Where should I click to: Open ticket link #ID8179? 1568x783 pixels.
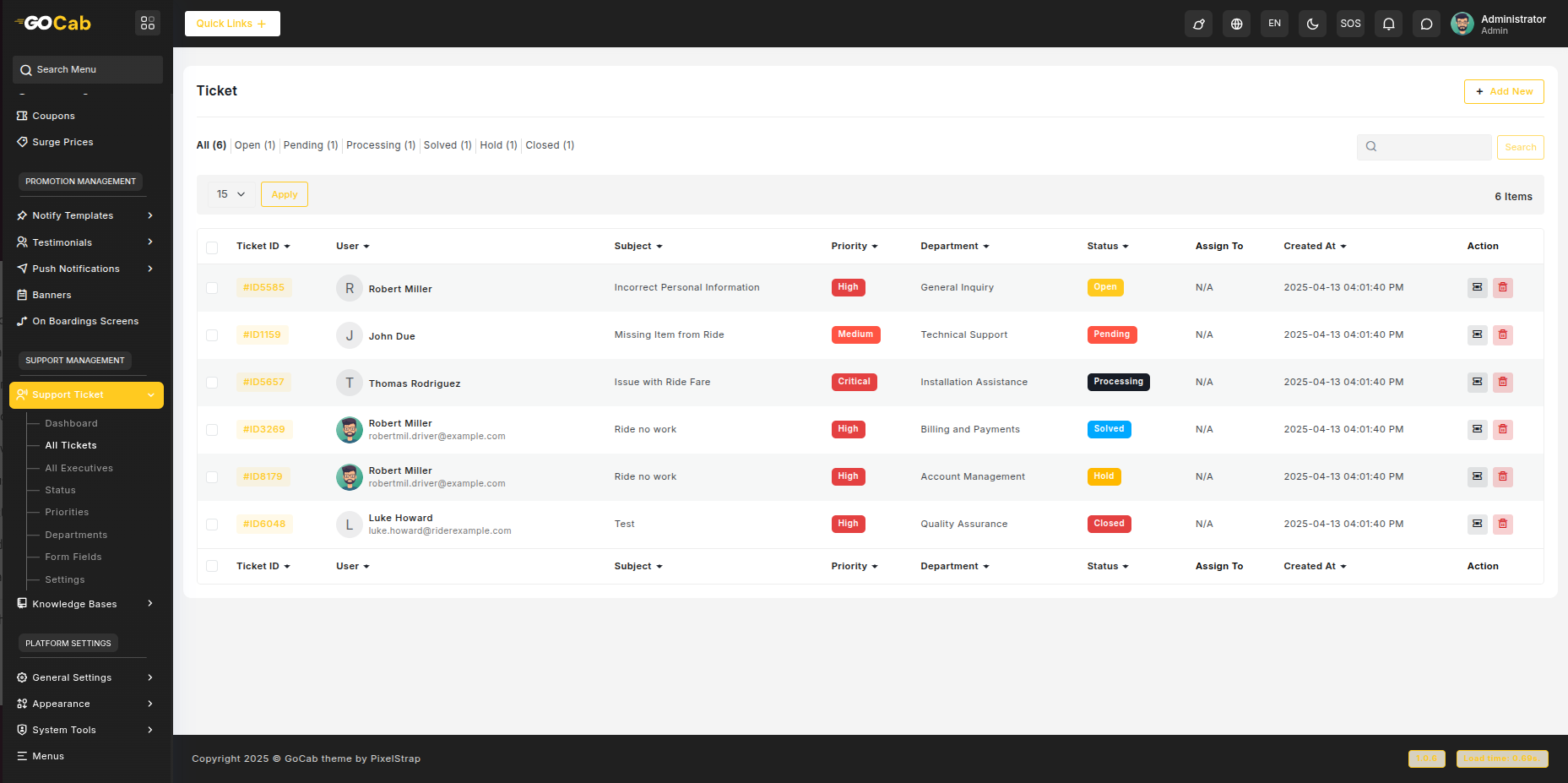(263, 476)
